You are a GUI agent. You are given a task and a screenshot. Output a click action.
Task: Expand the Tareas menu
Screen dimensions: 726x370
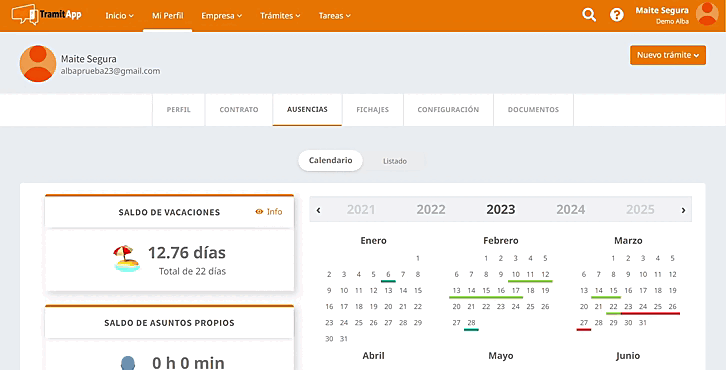(334, 16)
